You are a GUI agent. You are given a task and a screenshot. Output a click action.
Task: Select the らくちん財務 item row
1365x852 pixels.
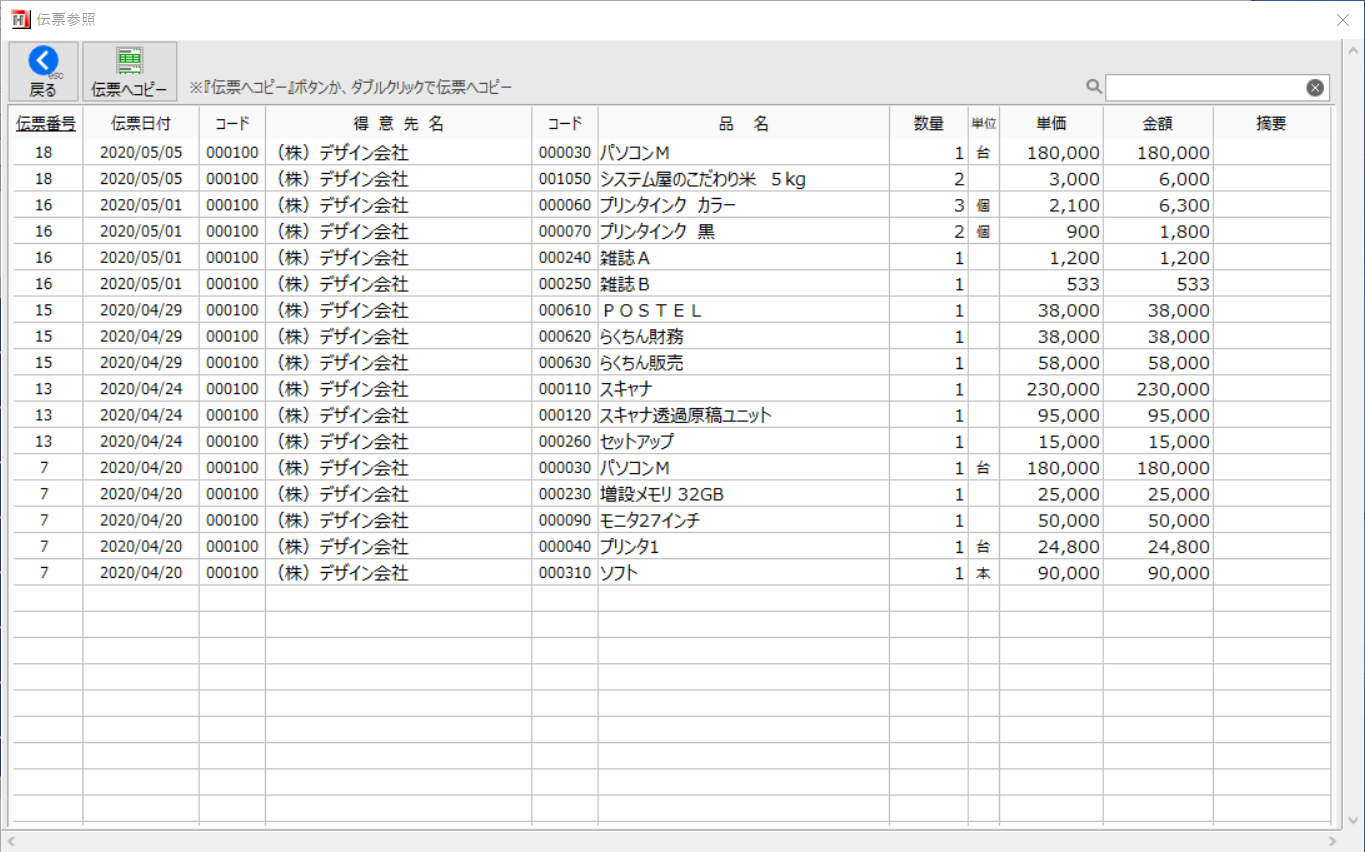click(x=641, y=337)
